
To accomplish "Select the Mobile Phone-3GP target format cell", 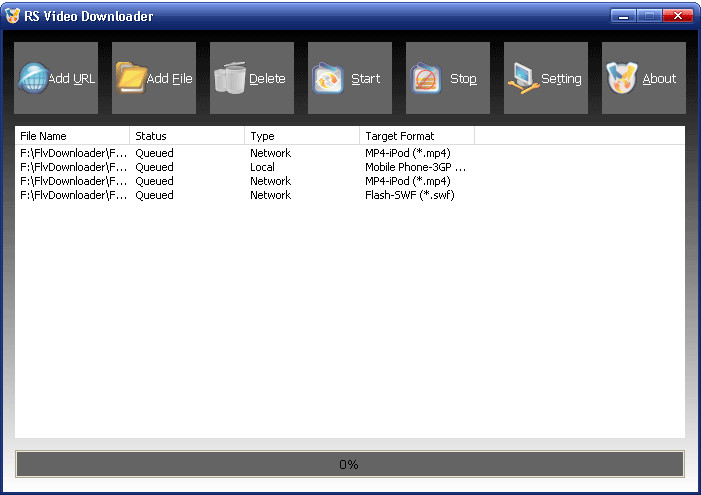I will [x=415, y=167].
